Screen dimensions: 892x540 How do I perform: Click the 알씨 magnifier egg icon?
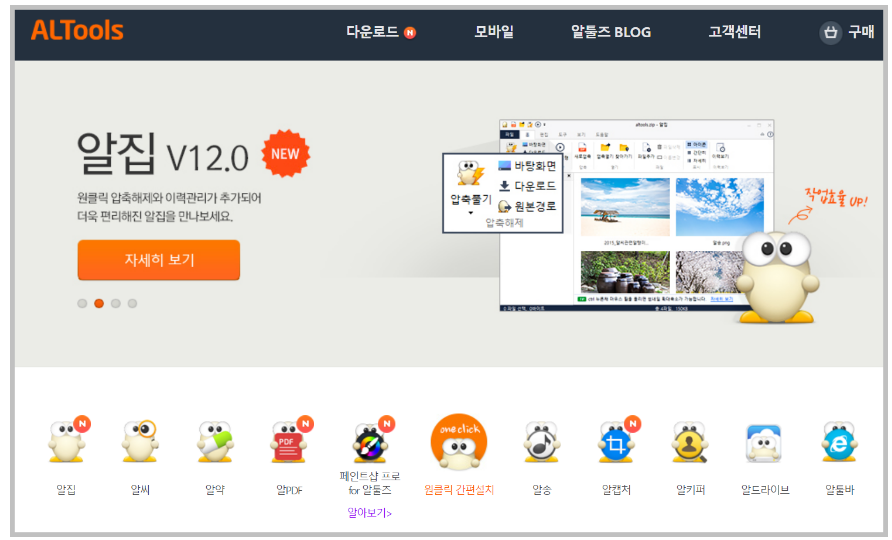pos(140,441)
